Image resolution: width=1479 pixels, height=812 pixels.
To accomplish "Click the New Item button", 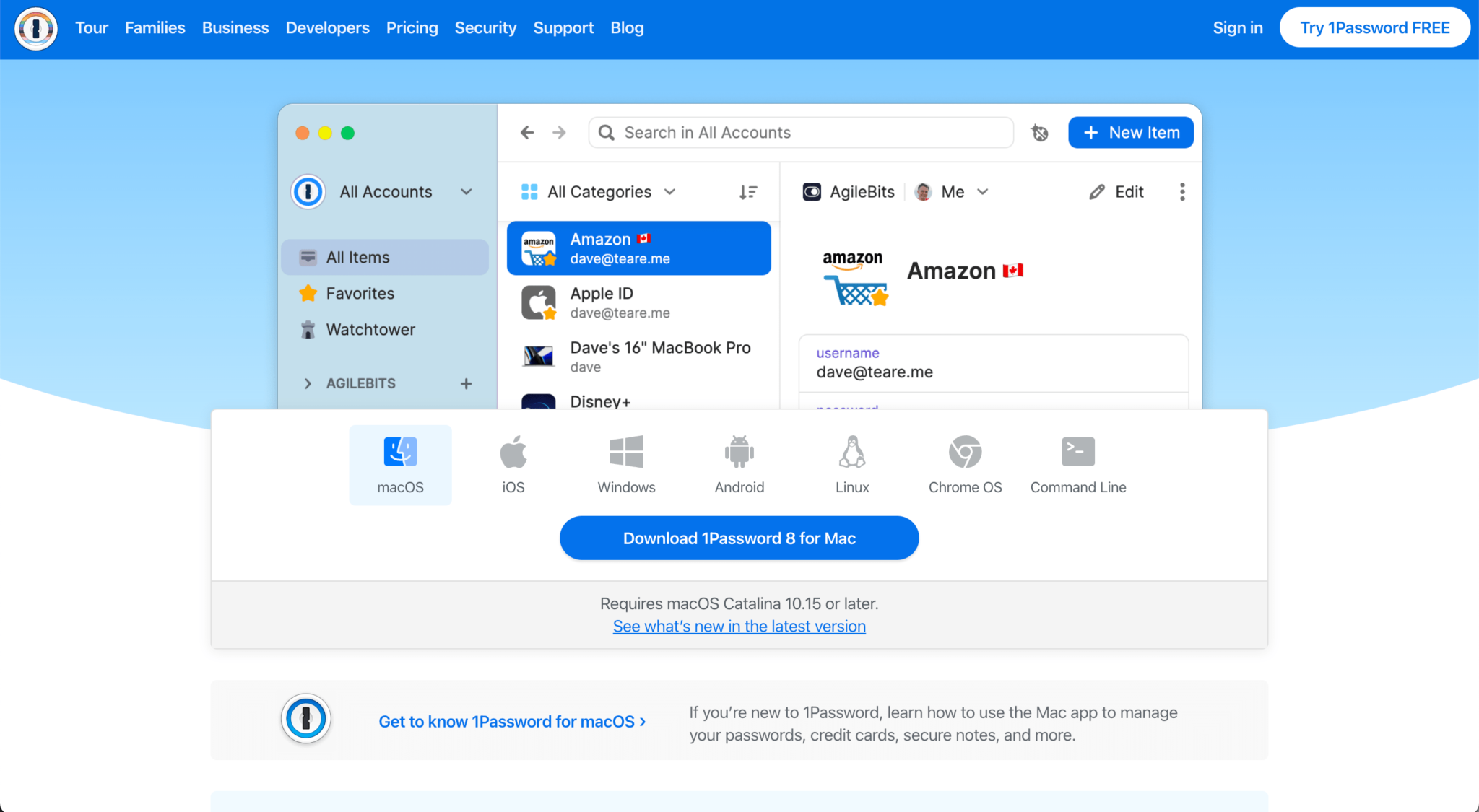I will [1131, 133].
